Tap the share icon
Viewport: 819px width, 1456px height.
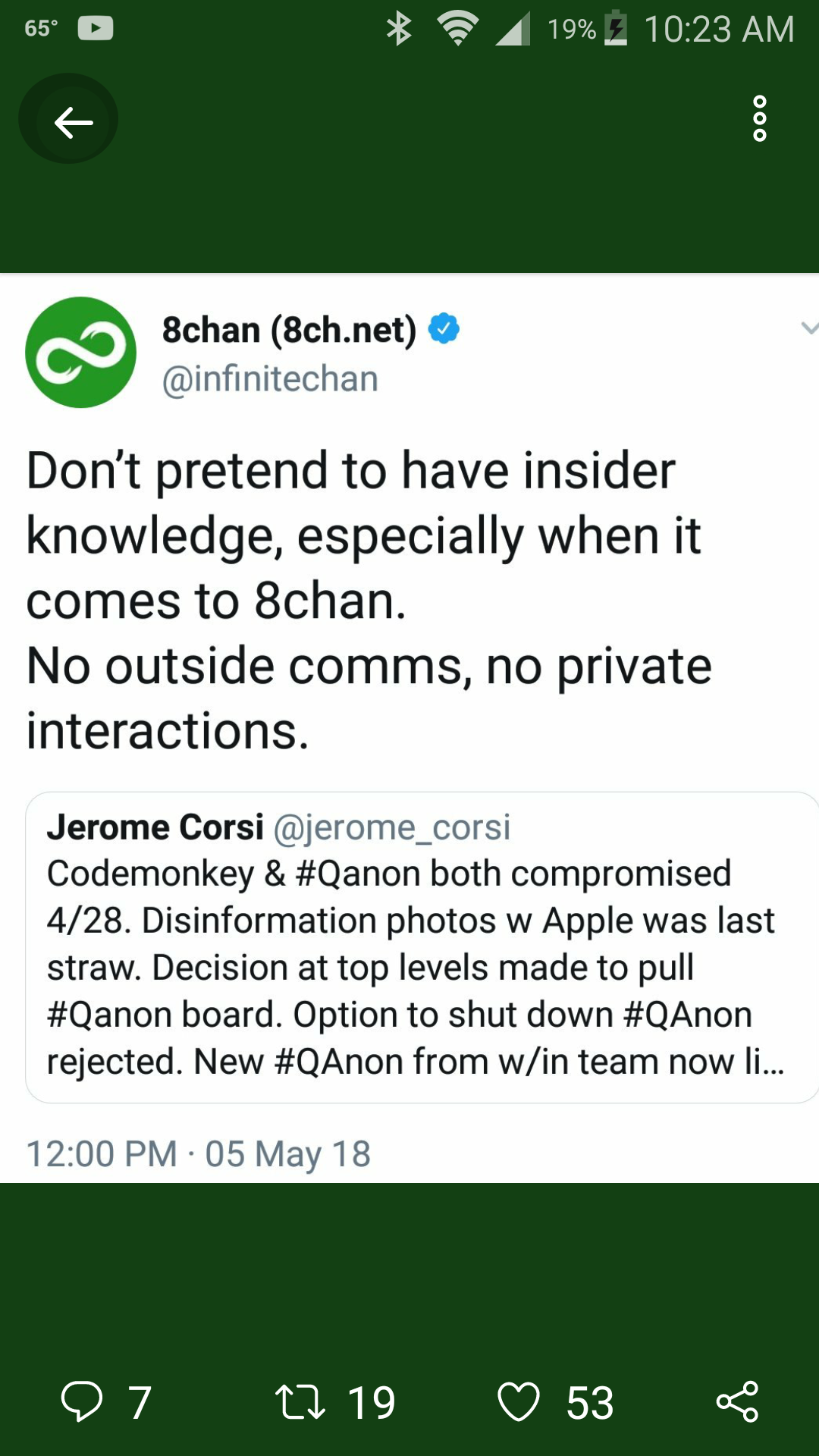pyautogui.click(x=737, y=1401)
